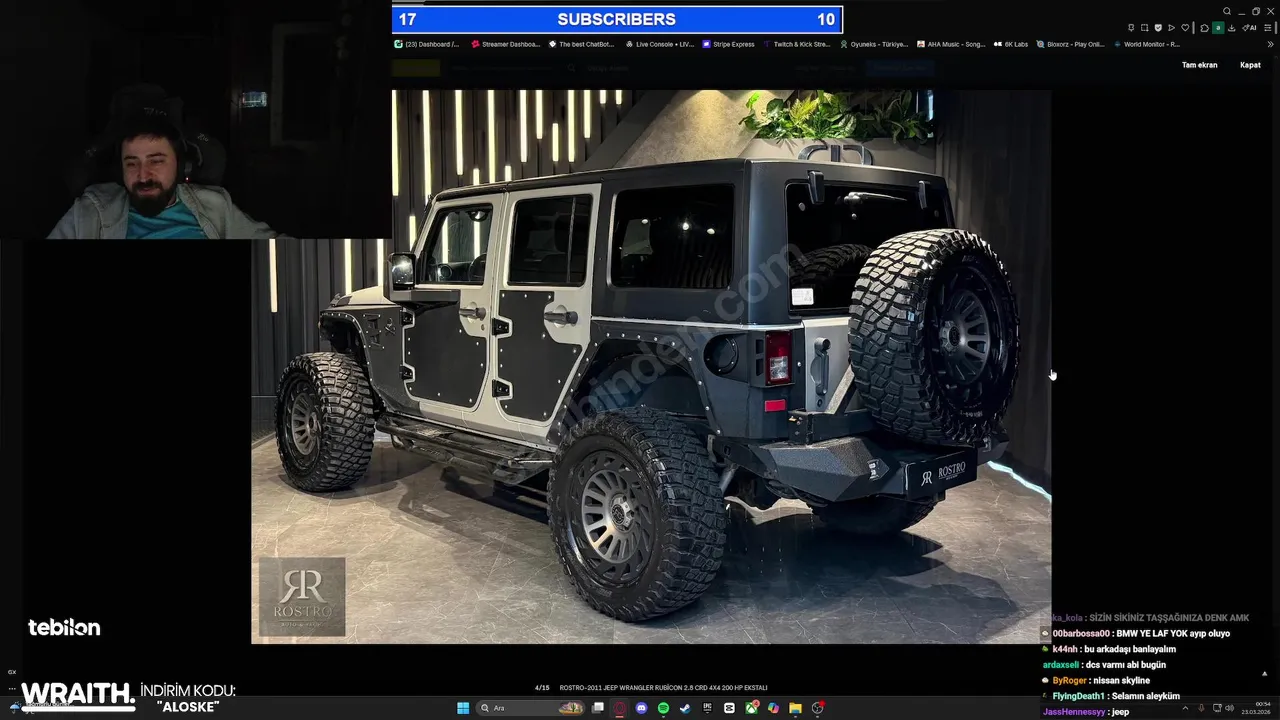Click Tam ekran to go fullscreen
The width and height of the screenshot is (1280, 720).
click(1199, 65)
